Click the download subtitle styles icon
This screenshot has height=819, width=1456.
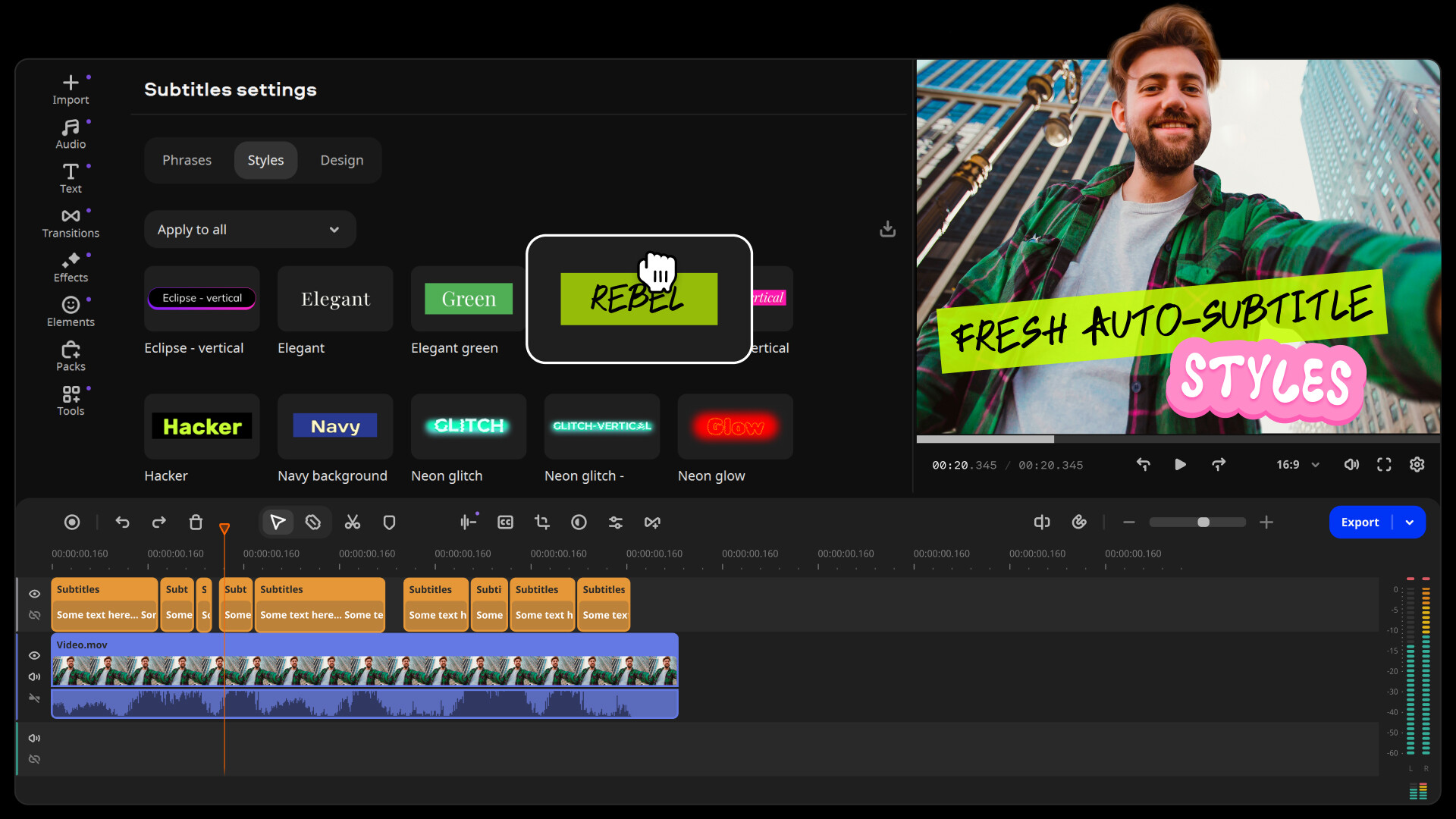pos(887,228)
